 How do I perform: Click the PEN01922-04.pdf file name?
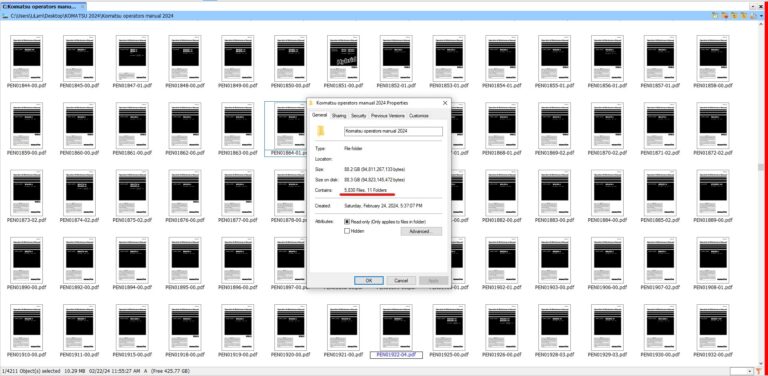tap(396, 354)
